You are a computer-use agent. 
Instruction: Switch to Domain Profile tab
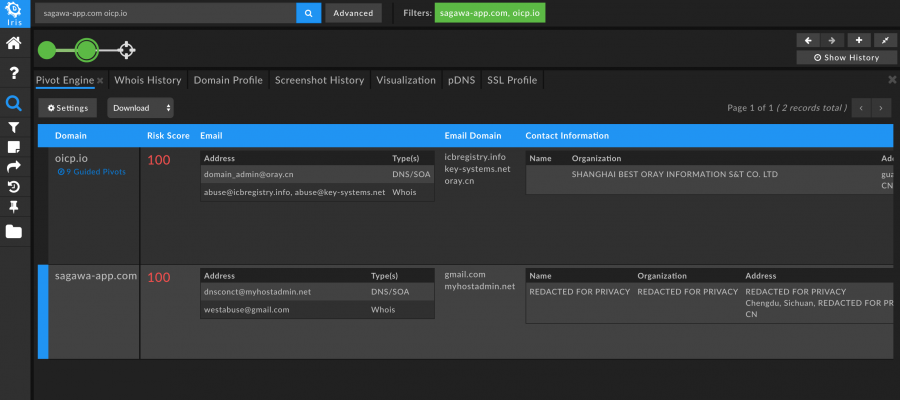click(228, 80)
